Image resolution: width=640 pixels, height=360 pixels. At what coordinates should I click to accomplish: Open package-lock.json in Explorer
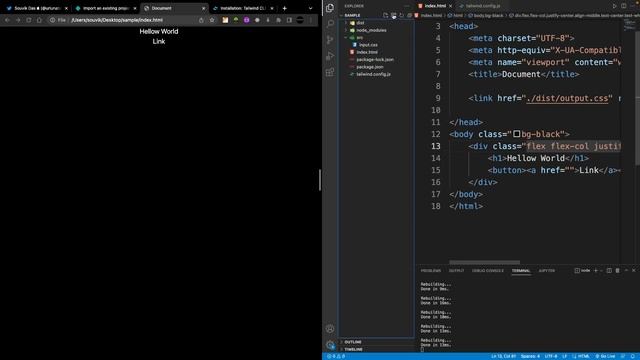[x=376, y=60]
